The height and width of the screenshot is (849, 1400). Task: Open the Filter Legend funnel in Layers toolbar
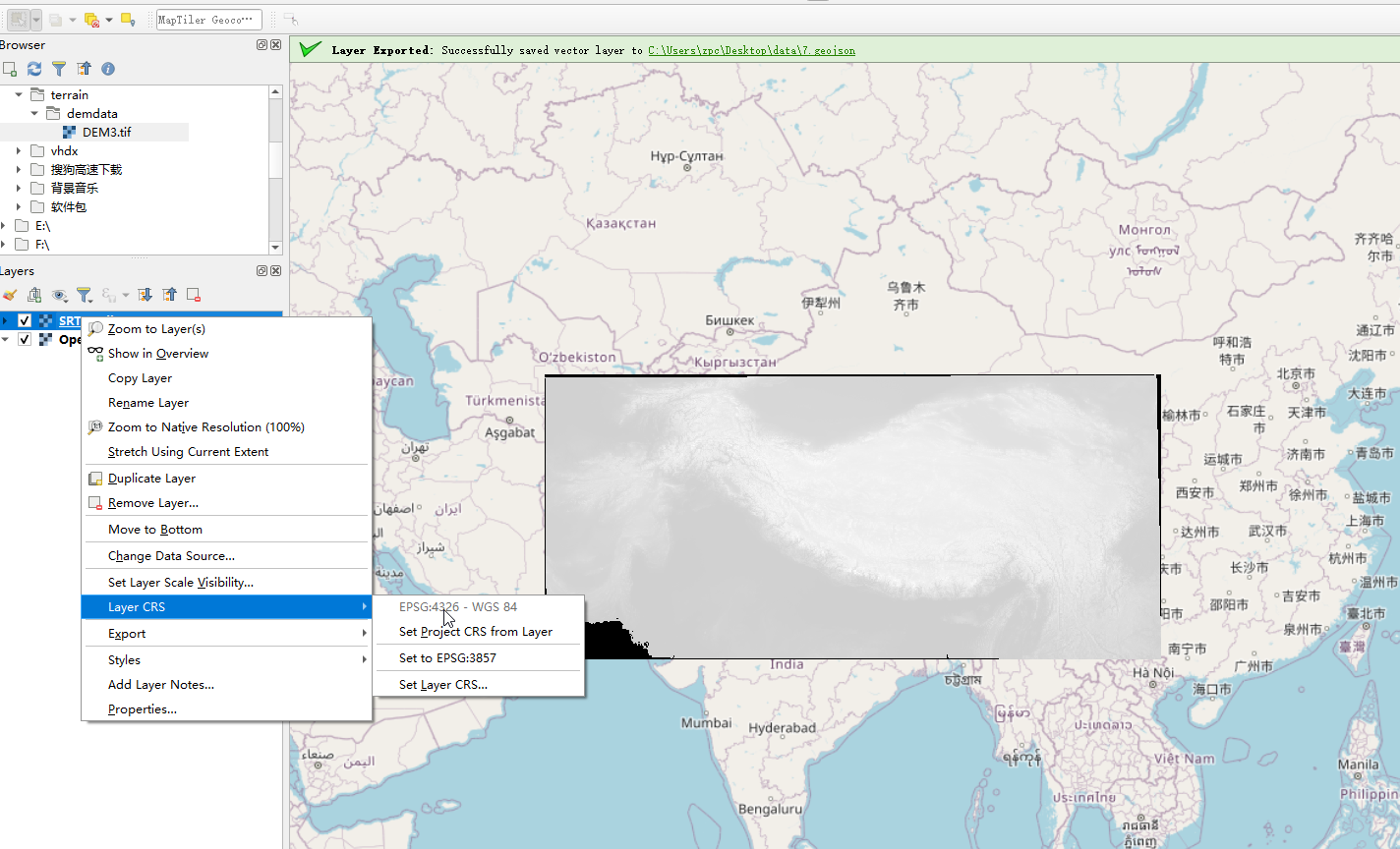85,295
